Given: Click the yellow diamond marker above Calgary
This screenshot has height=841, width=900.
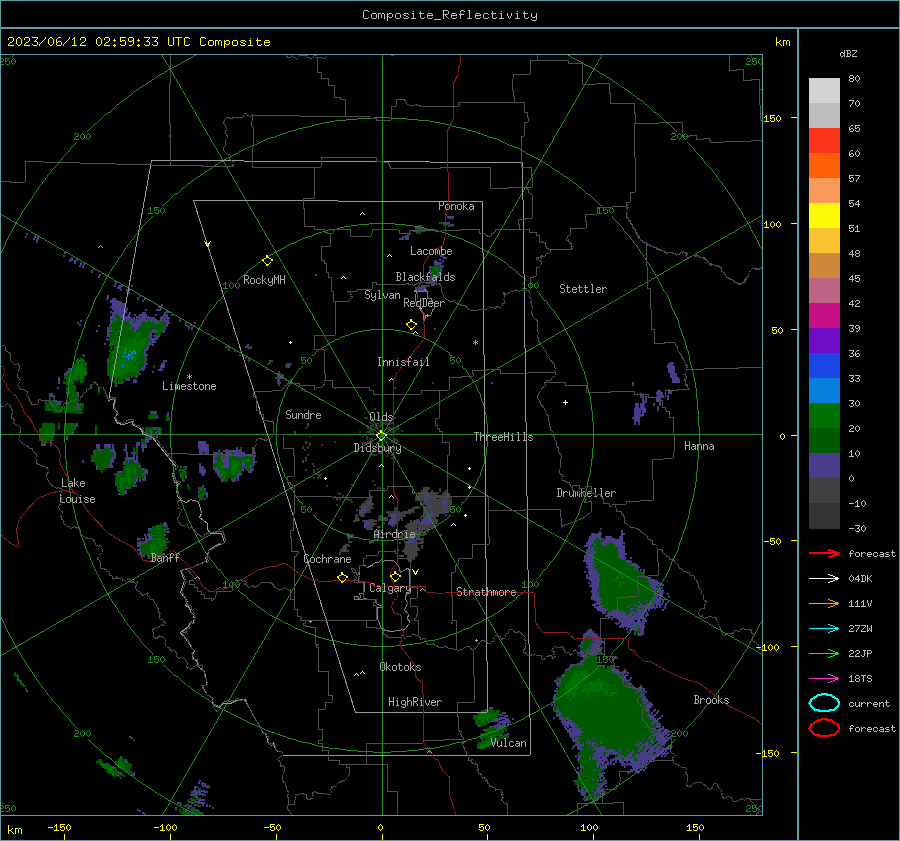Looking at the screenshot, I should 395,576.
